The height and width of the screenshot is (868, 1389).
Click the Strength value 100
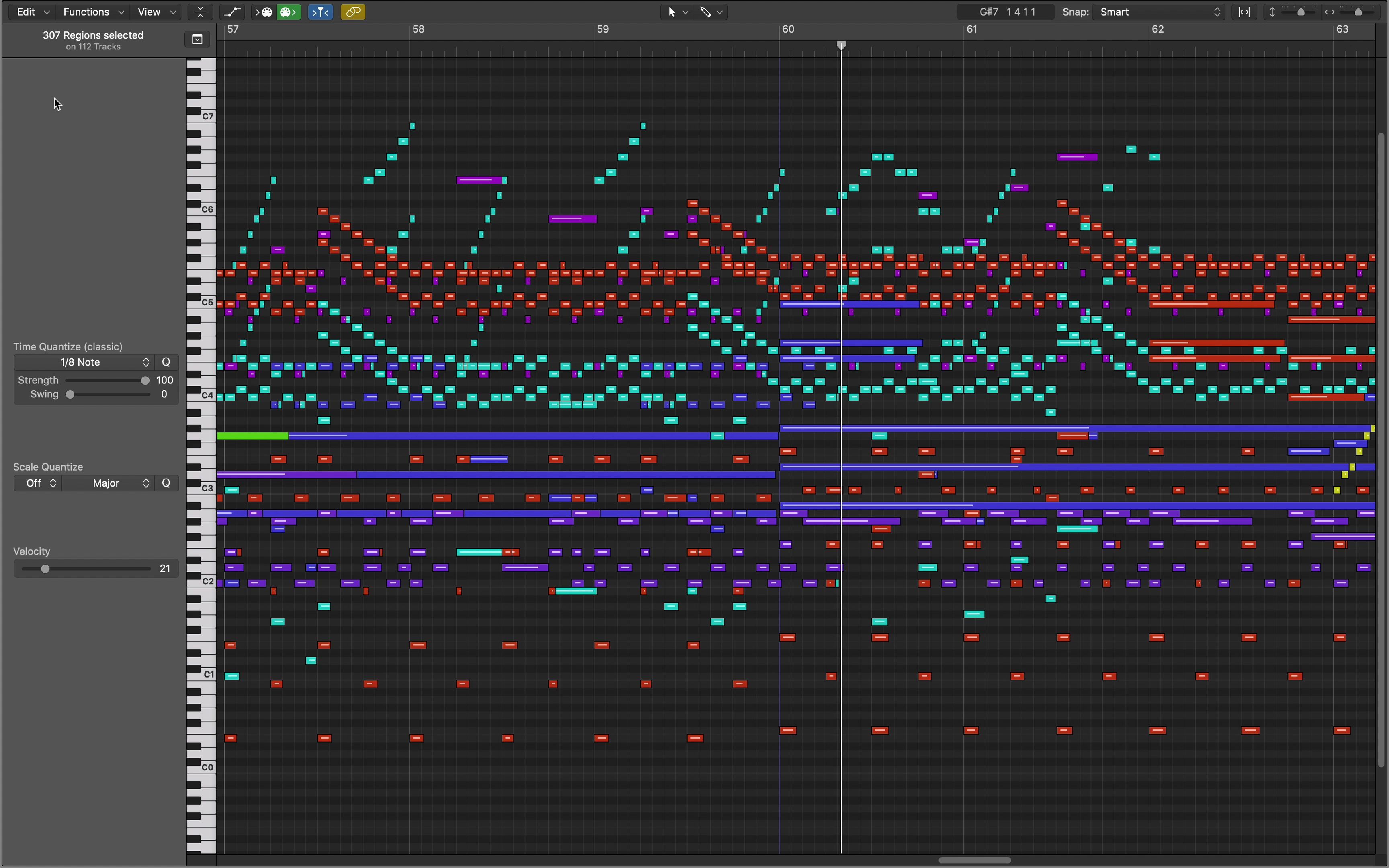[x=165, y=380]
